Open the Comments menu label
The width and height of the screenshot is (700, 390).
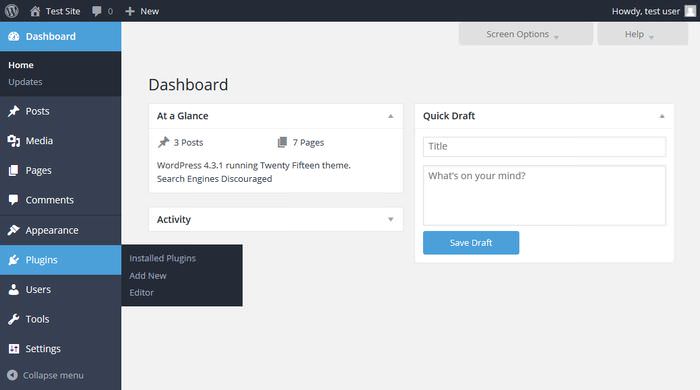pyautogui.click(x=50, y=200)
